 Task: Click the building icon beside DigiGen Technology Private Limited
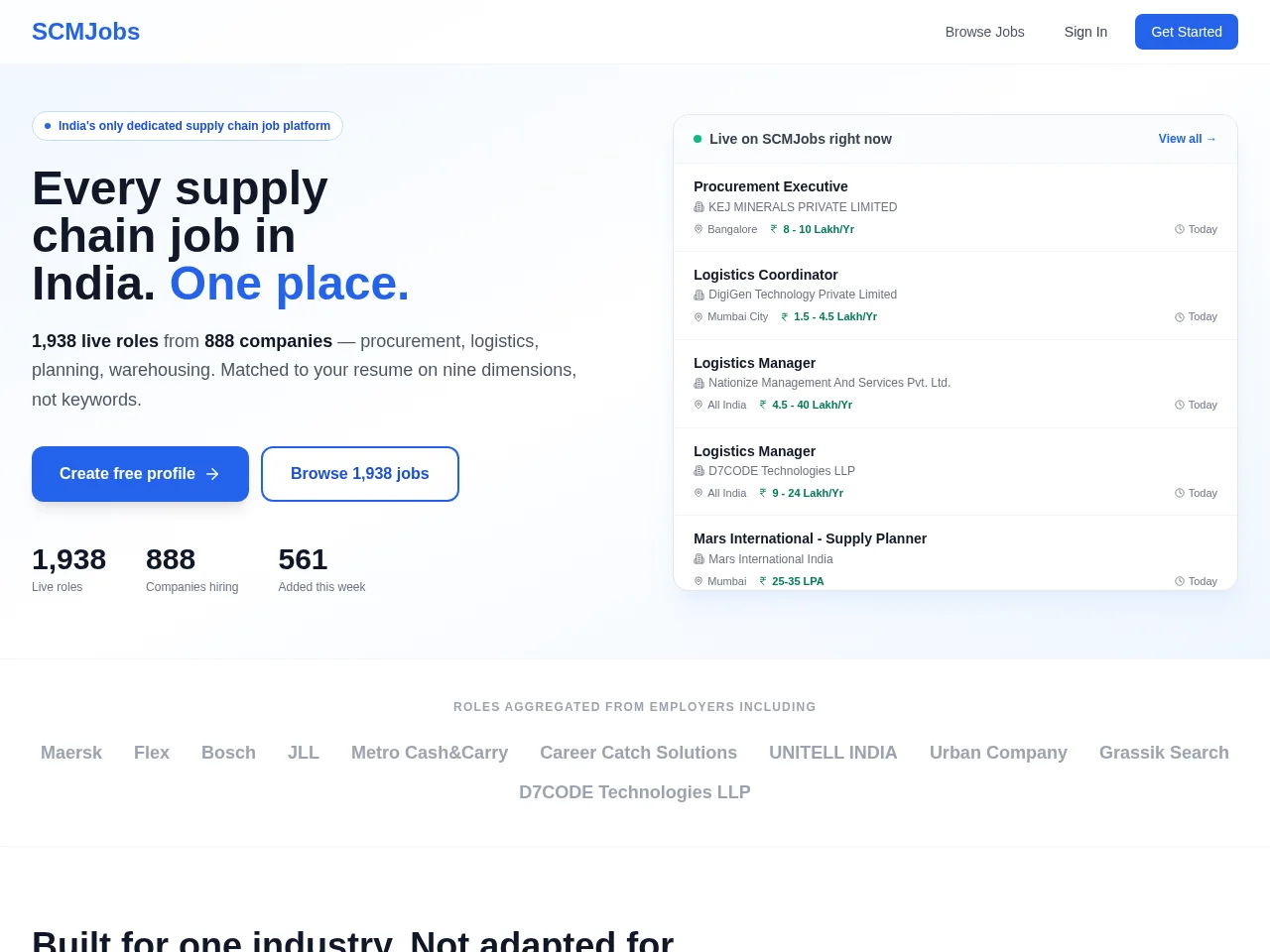[698, 296]
